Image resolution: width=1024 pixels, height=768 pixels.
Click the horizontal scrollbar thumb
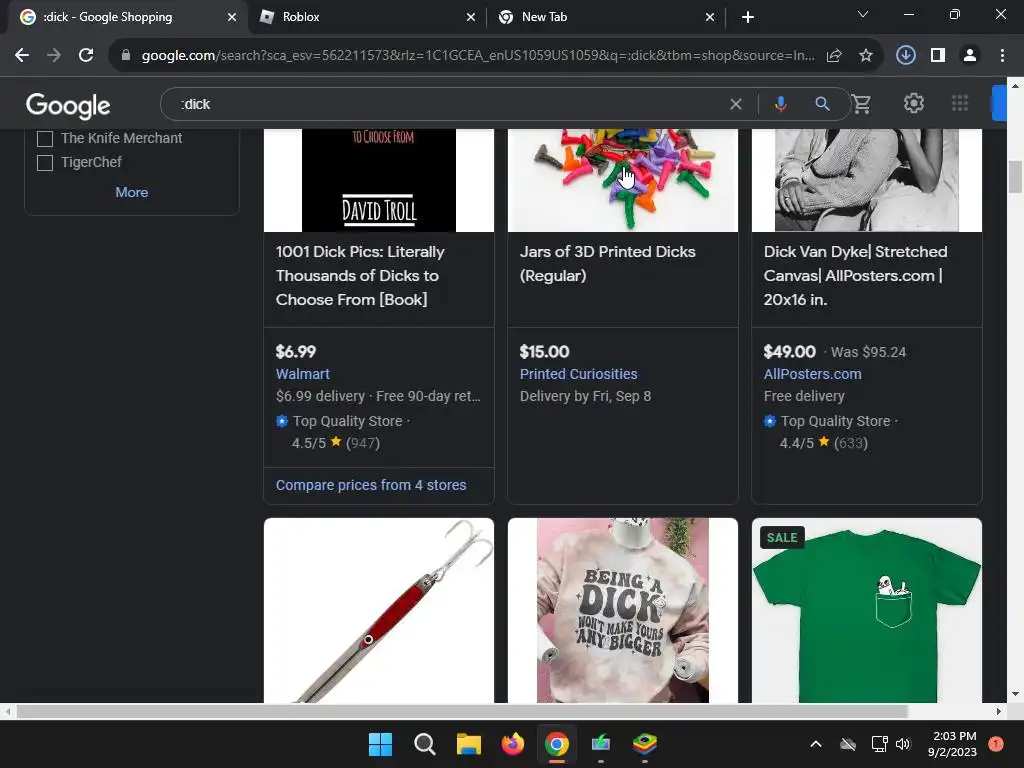pyautogui.click(x=462, y=711)
